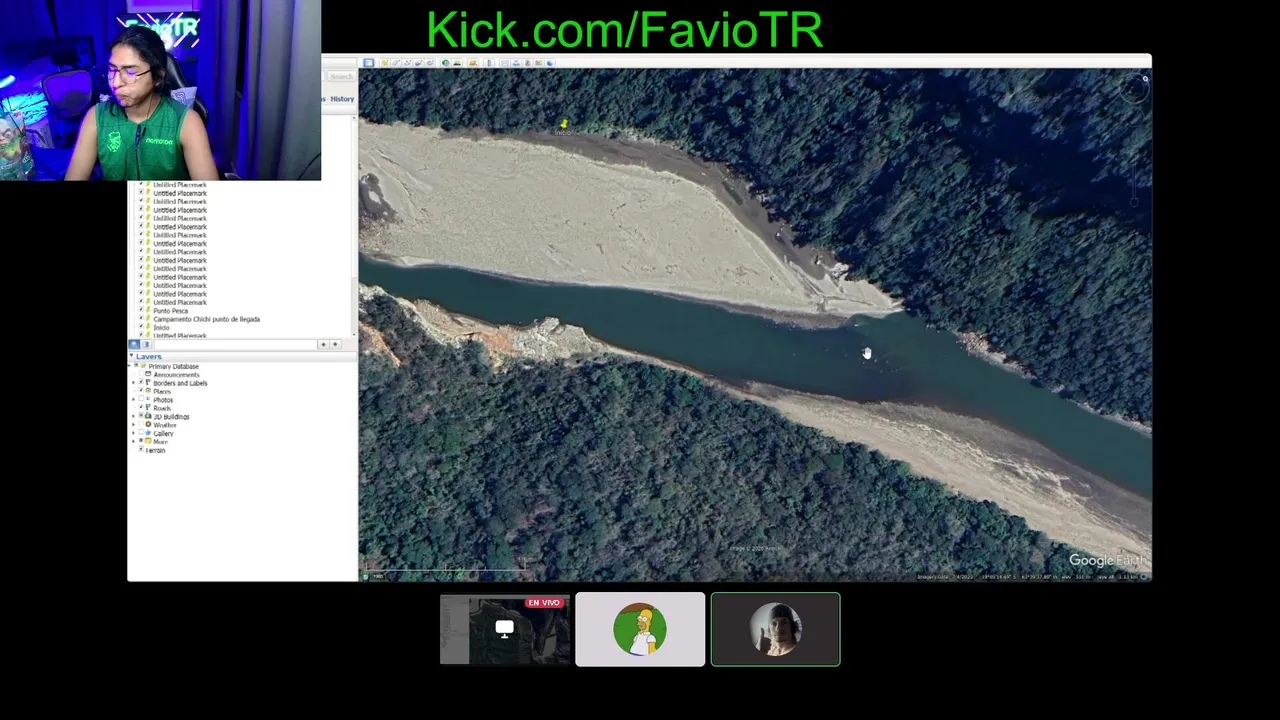Select the Add Path toolbar icon
Viewport: 1280px width, 720px height.
tap(407, 63)
